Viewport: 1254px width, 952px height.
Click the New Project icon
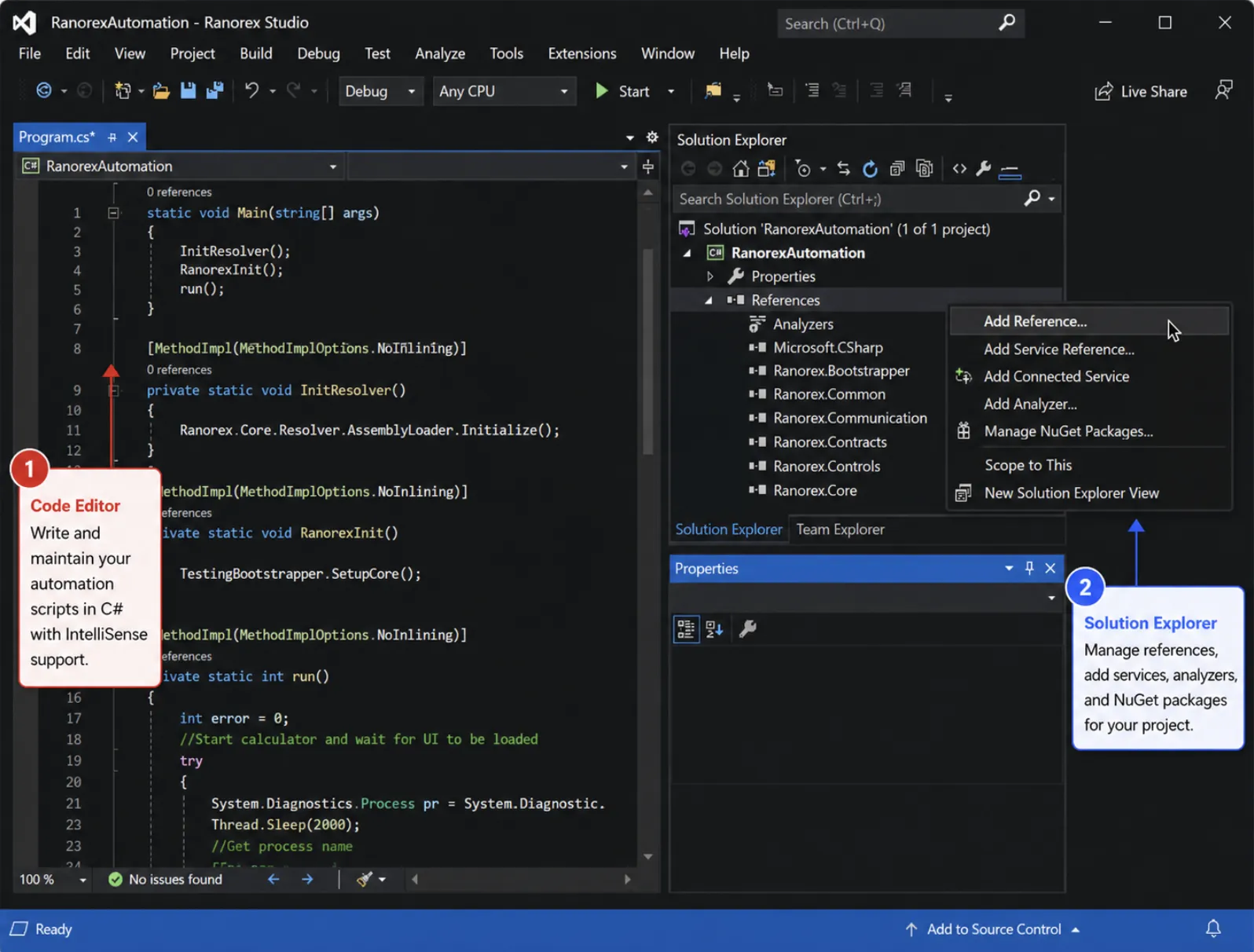(x=123, y=91)
